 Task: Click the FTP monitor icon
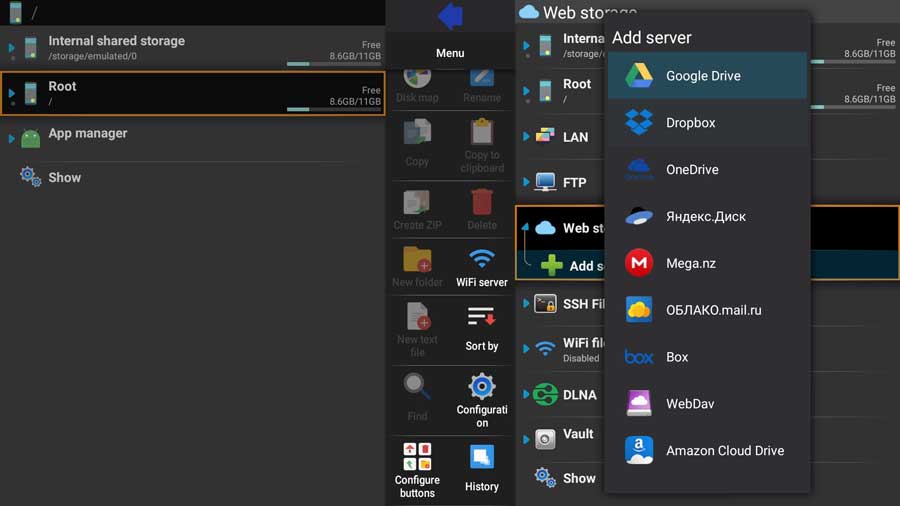[x=545, y=182]
